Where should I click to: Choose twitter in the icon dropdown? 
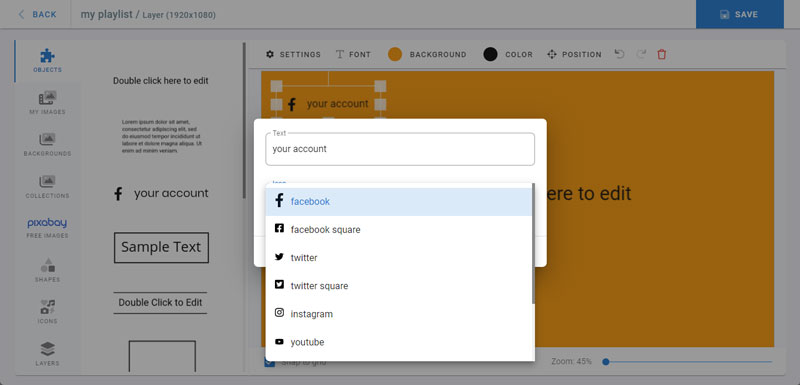pos(398,258)
